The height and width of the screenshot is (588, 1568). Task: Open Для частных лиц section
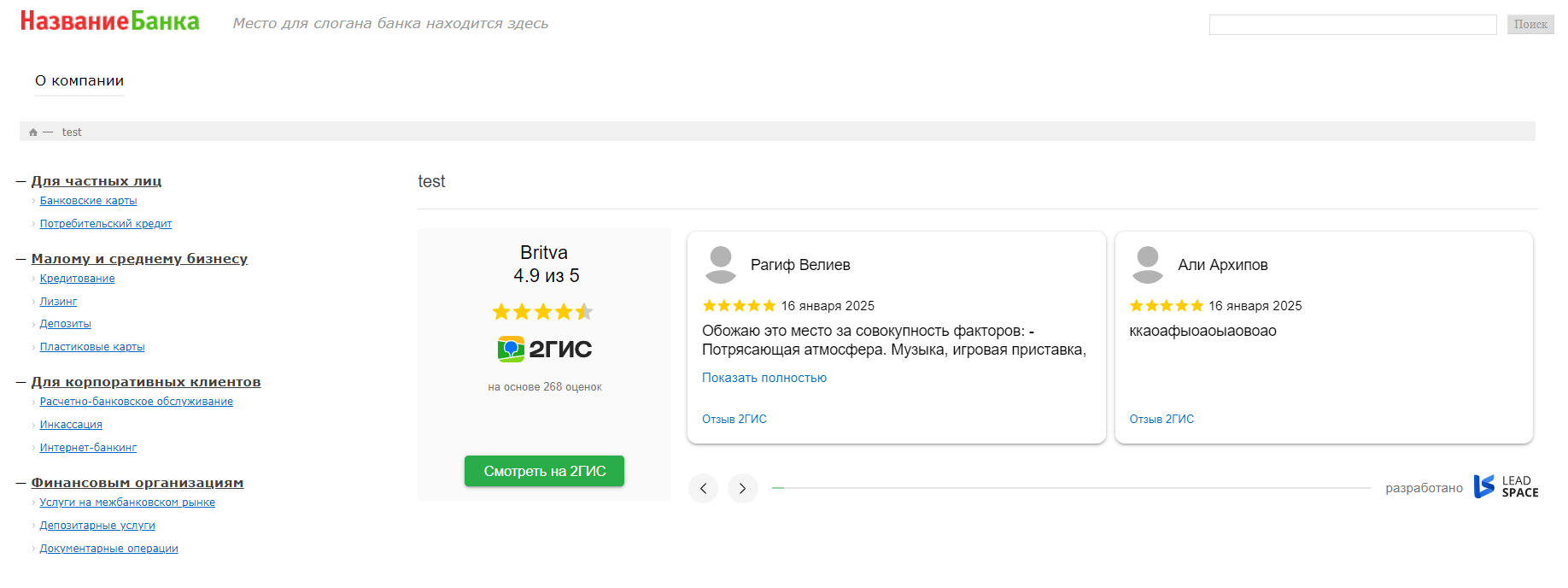point(96,181)
